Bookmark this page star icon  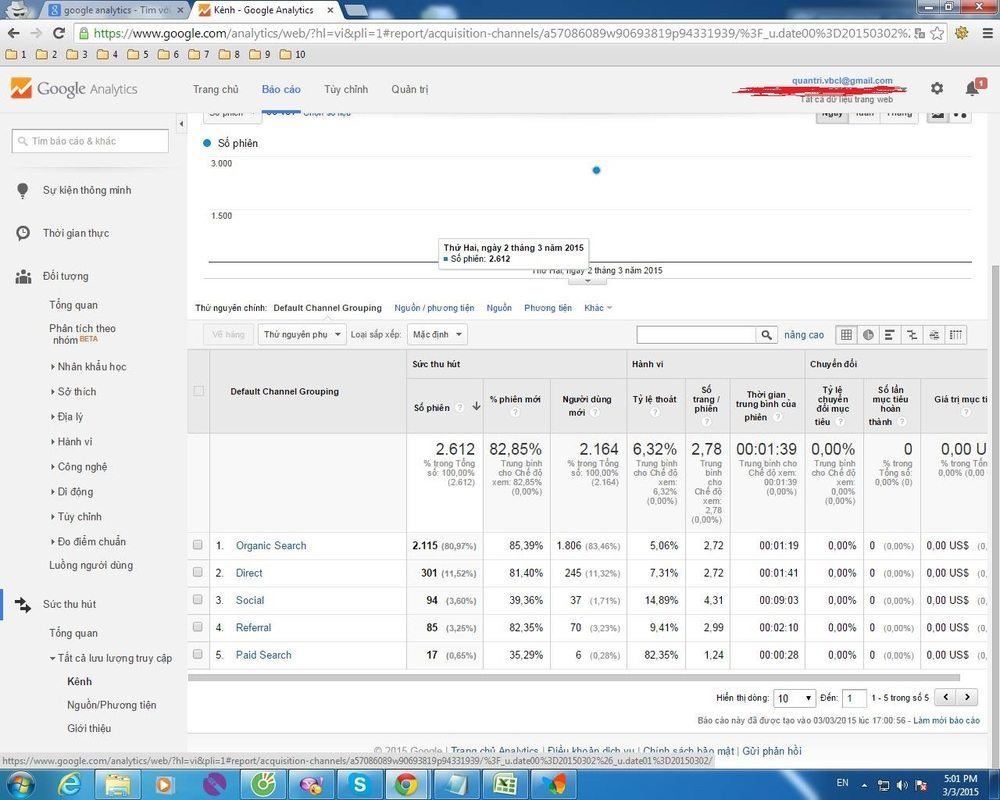click(937, 33)
